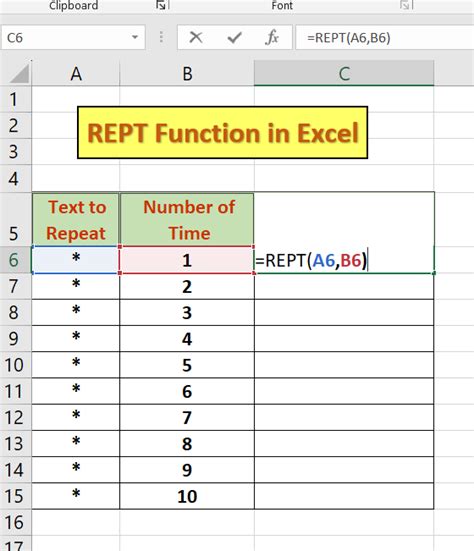Click cell B13 with value 8
The image size is (474, 551).
pos(187,443)
